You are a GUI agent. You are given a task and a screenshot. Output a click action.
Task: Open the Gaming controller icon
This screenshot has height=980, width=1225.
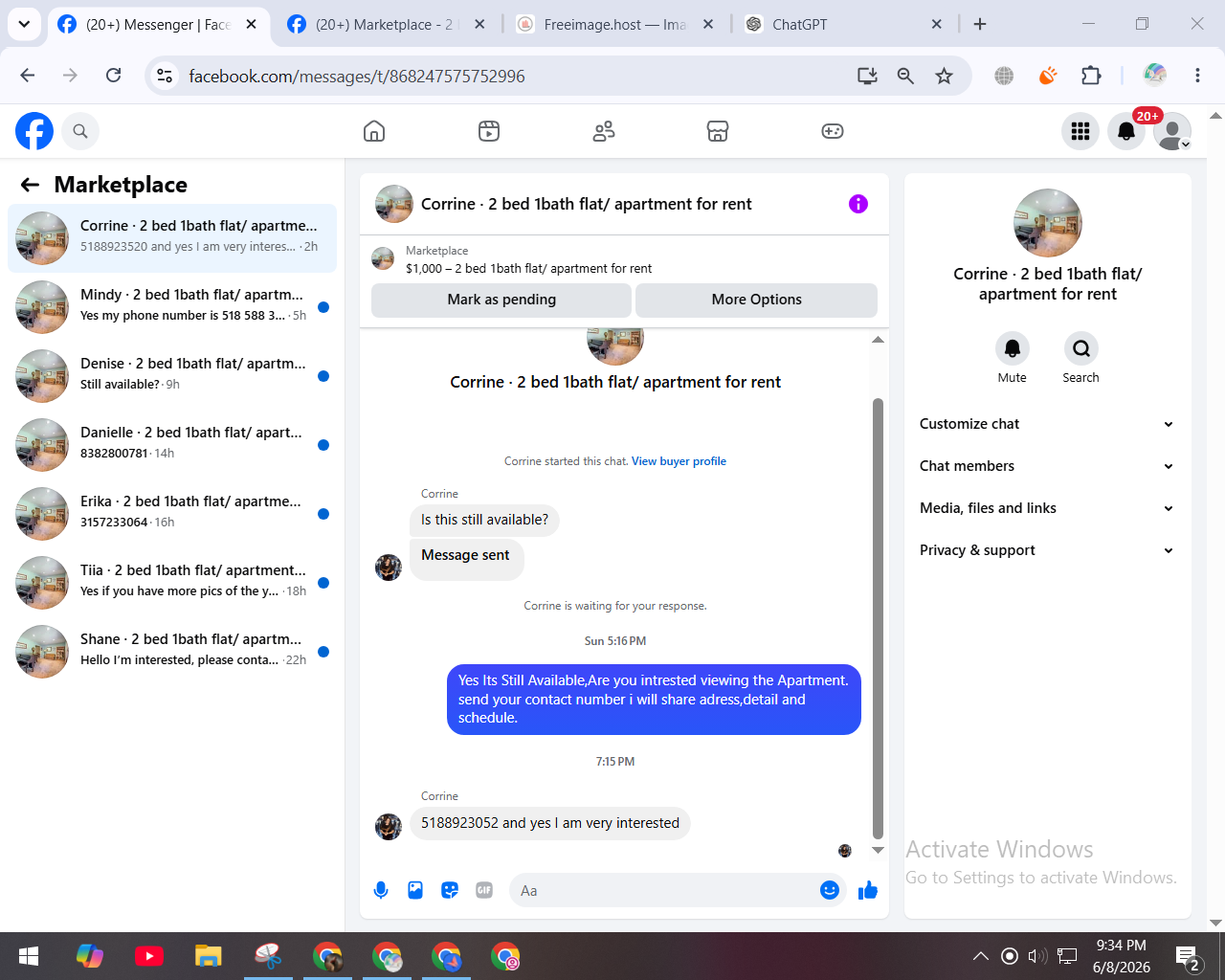click(x=833, y=131)
